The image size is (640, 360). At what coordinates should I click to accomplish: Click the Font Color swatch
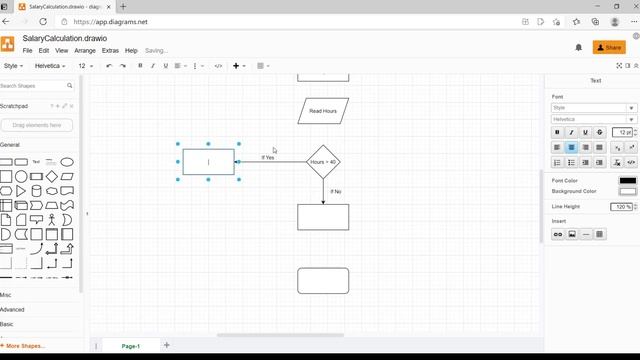point(628,180)
